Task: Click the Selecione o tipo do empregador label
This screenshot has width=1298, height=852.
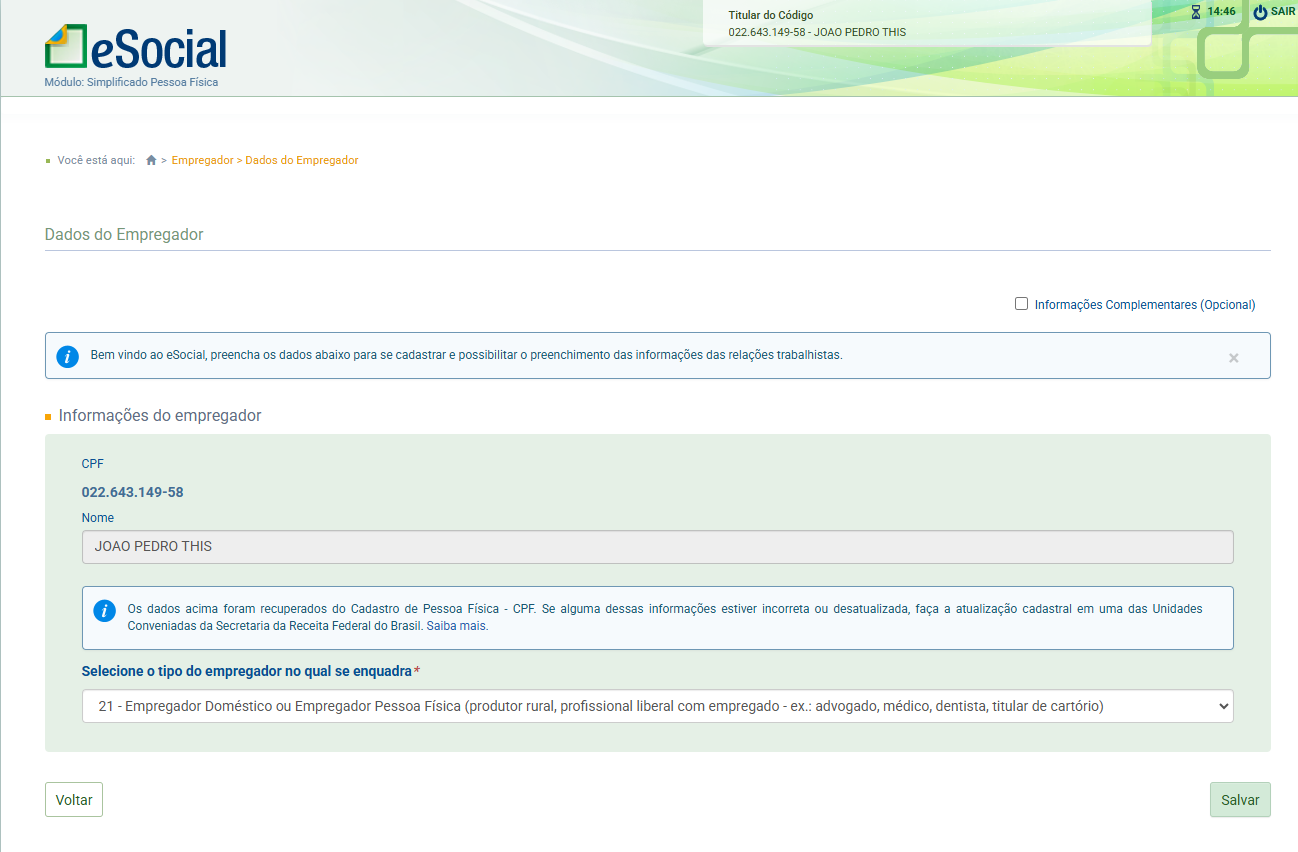Action: tap(246, 671)
